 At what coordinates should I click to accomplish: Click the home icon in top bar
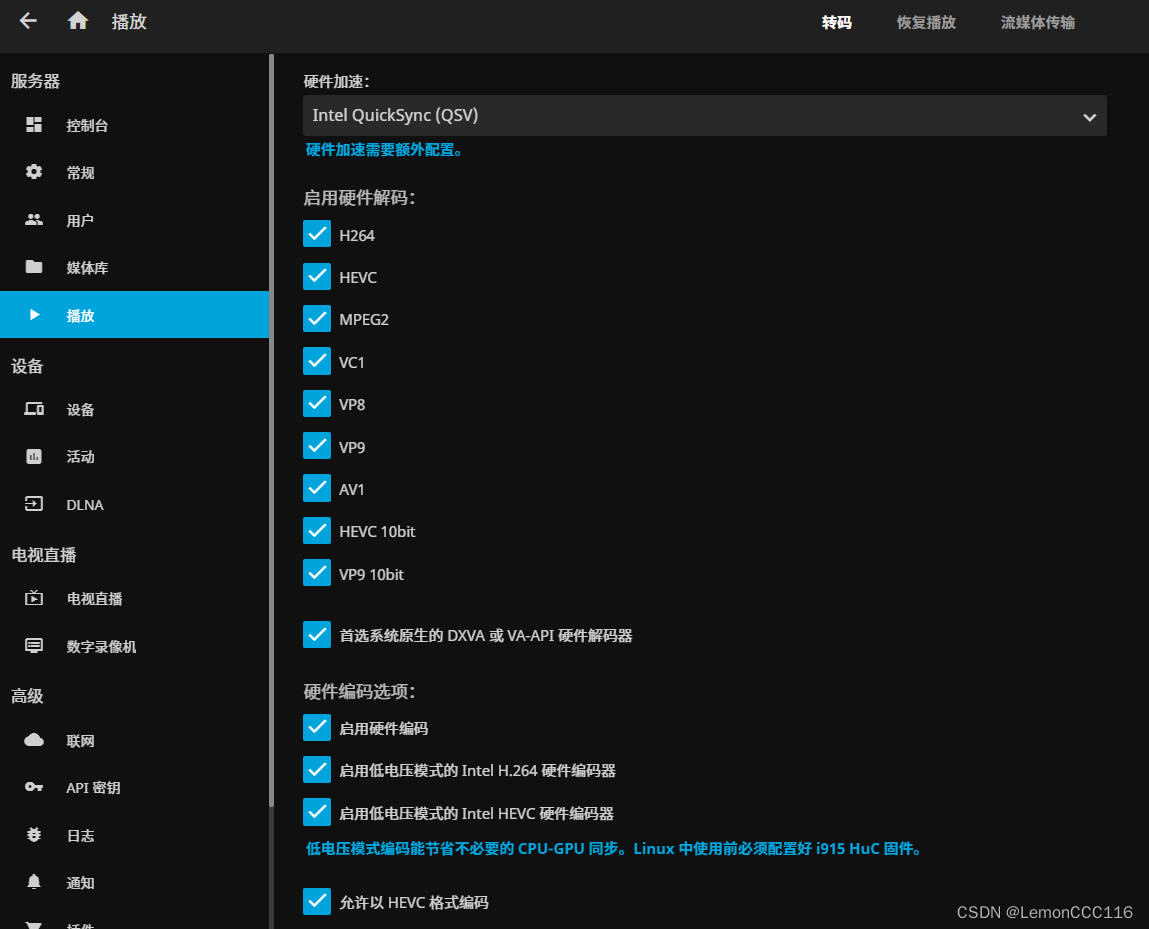coord(77,20)
